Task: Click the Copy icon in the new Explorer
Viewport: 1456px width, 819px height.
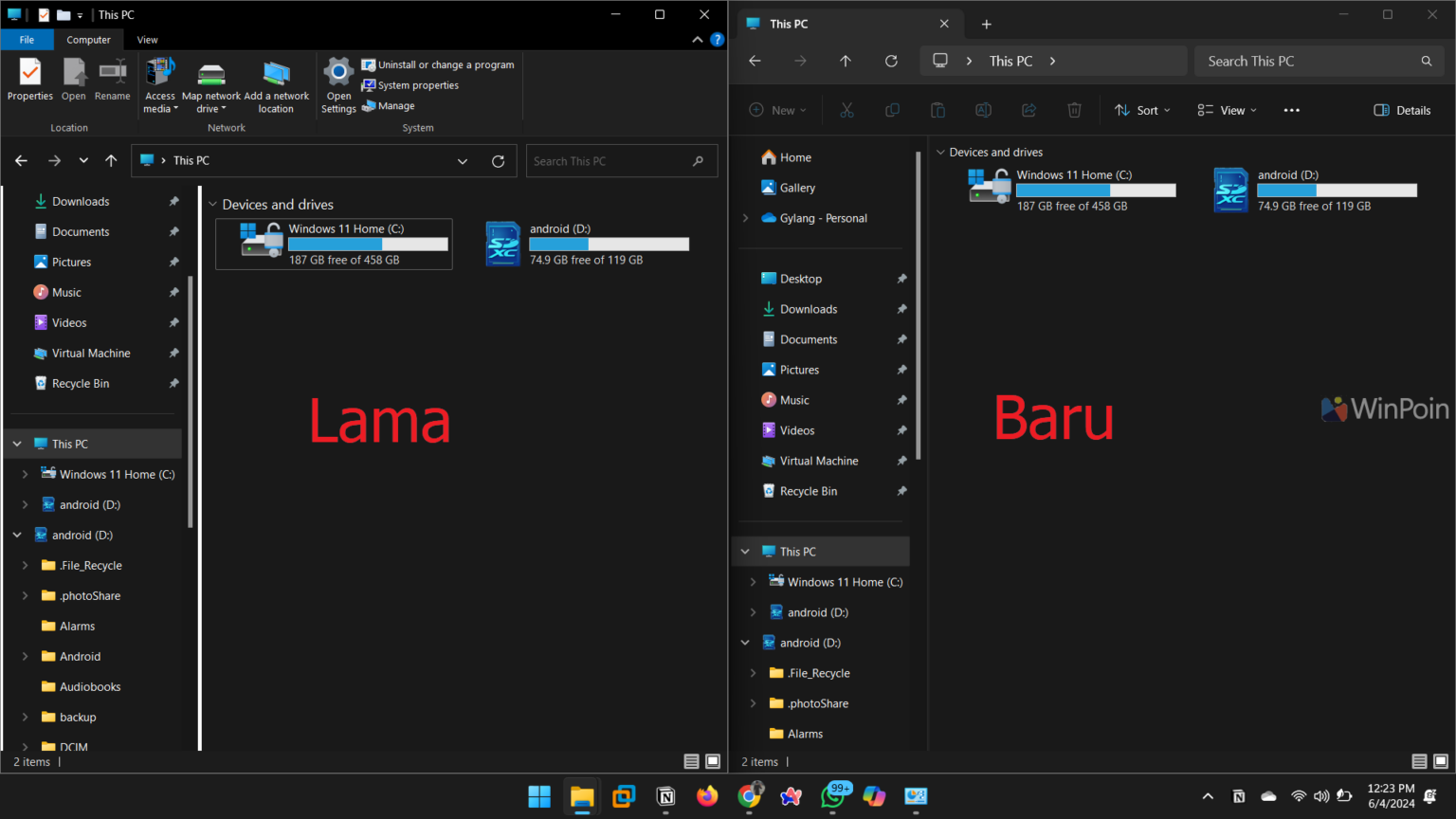Action: pyautogui.click(x=891, y=110)
